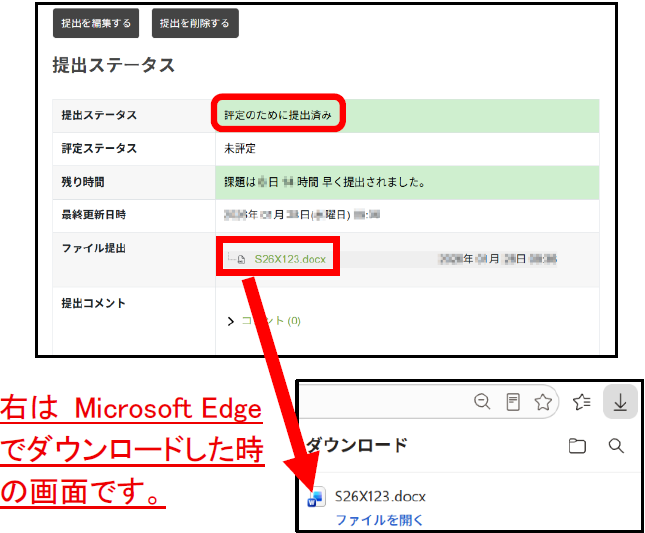Click the ダウンロード panel title
The image size is (645, 533).
pos(357,445)
